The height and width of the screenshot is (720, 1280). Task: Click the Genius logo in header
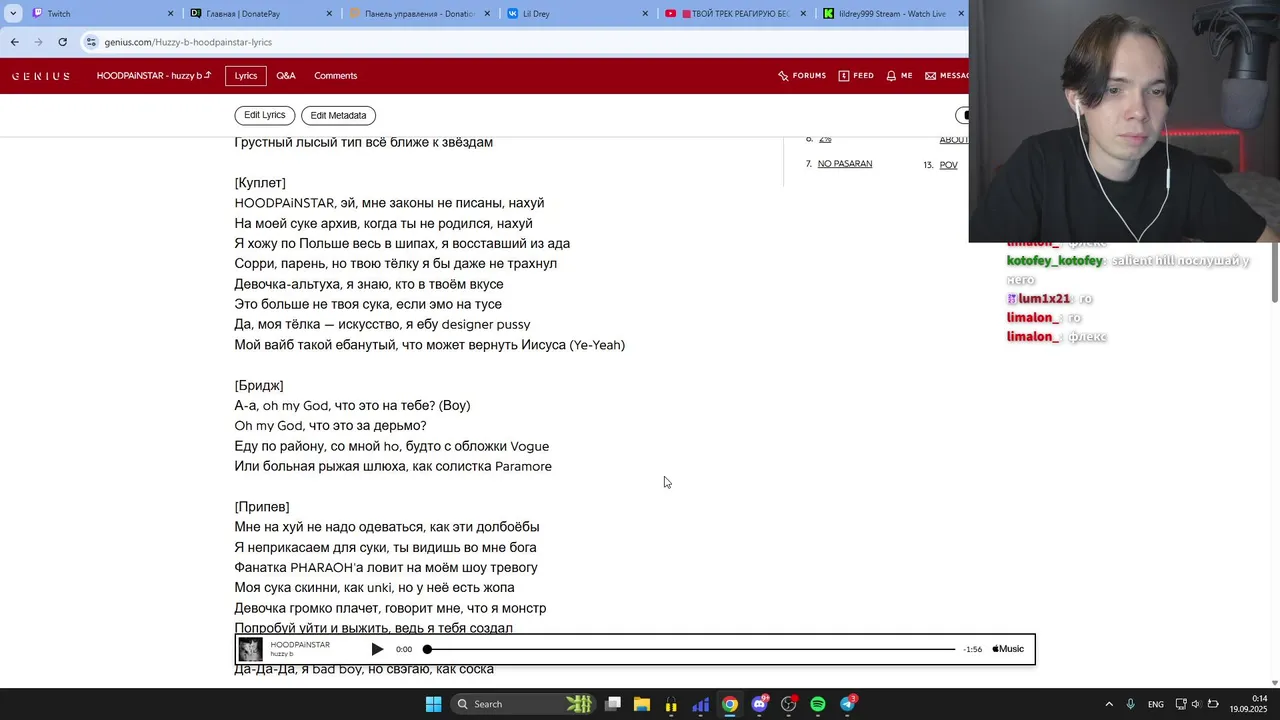(40, 76)
